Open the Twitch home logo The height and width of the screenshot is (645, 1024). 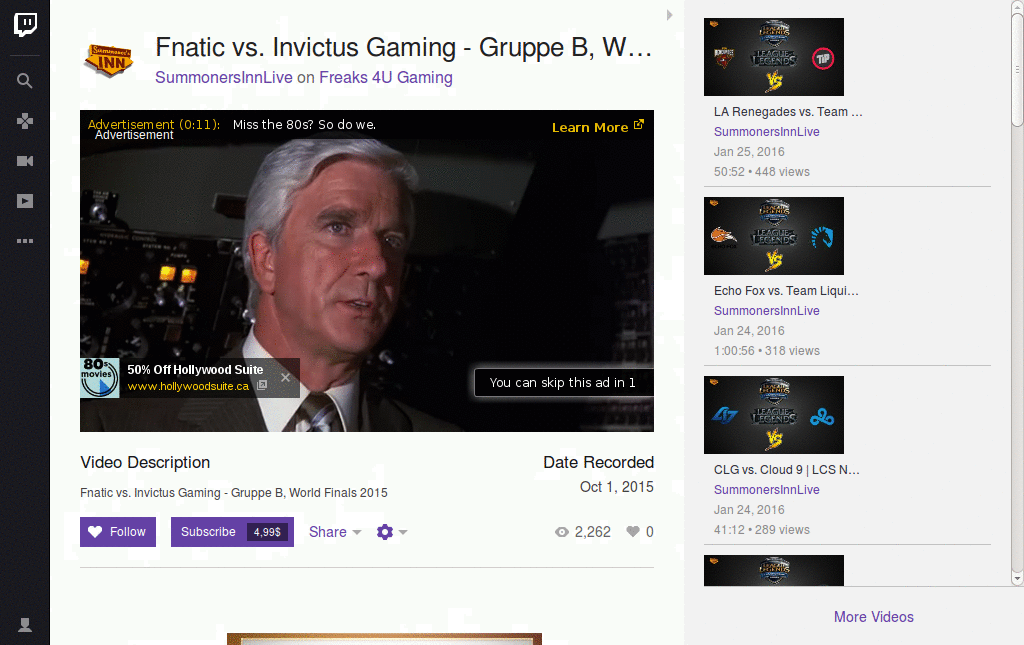25,25
